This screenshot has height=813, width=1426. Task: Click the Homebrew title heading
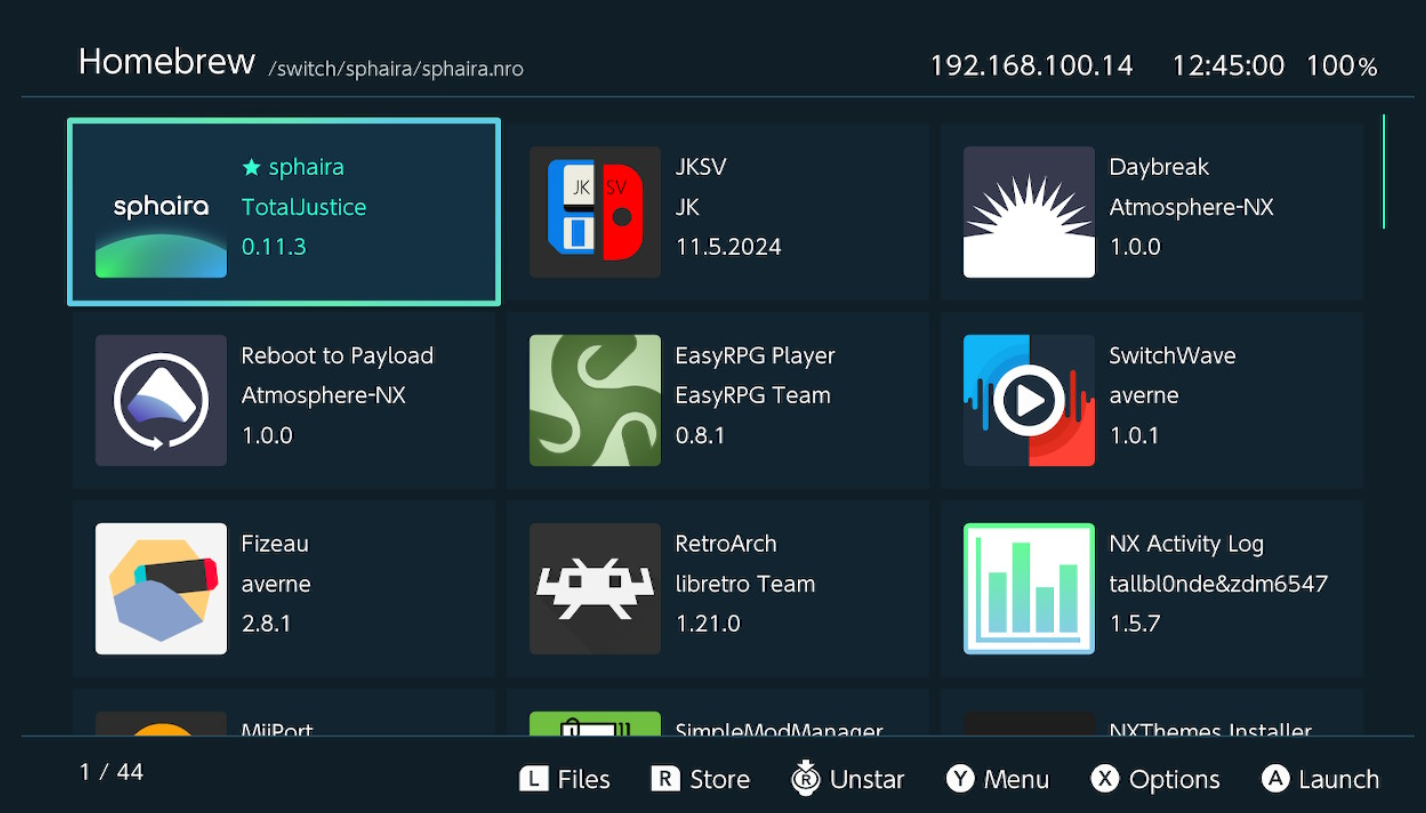click(x=166, y=62)
